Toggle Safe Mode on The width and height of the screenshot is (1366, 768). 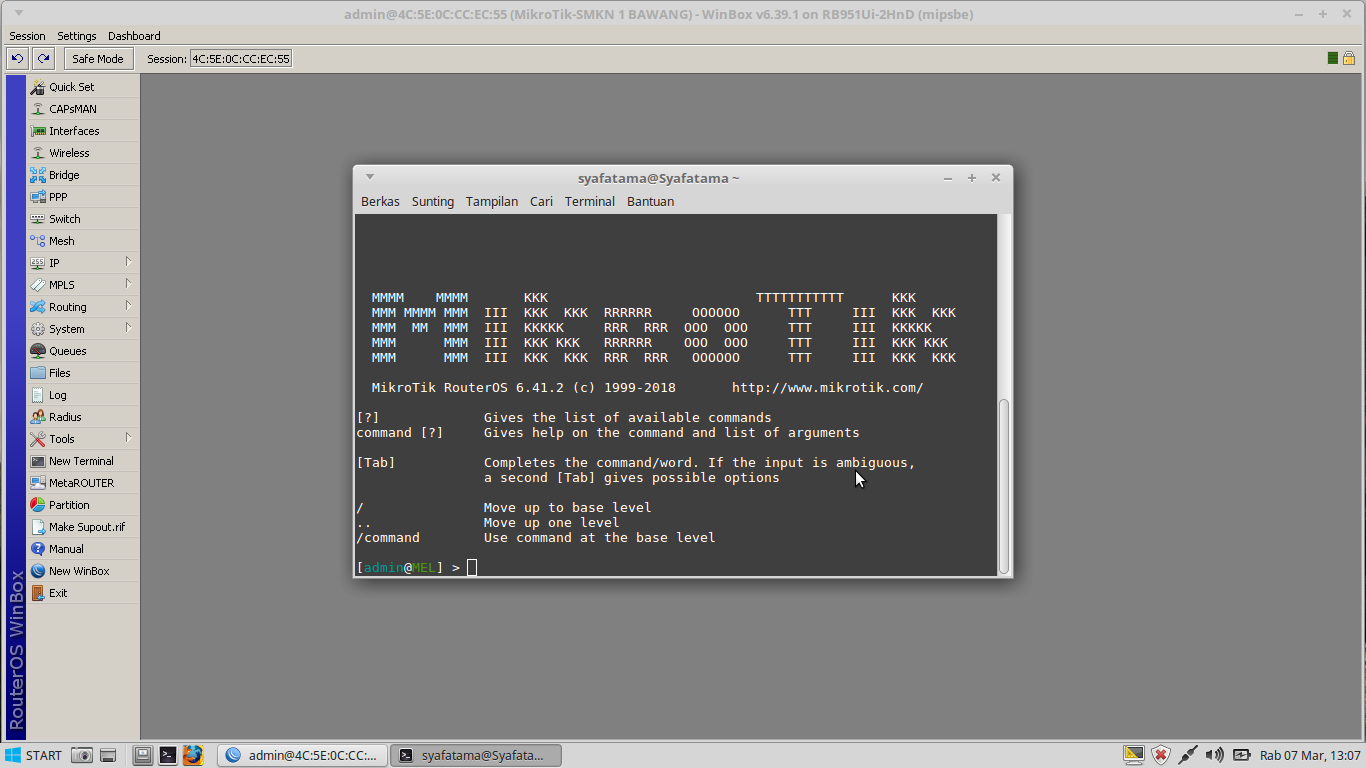98,59
